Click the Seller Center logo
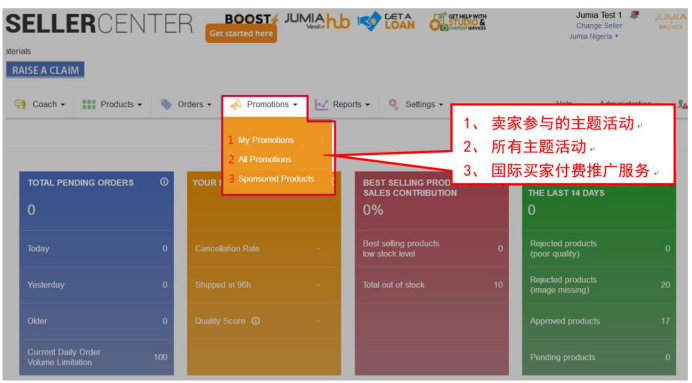Viewport: 692px width, 383px height. [x=99, y=23]
